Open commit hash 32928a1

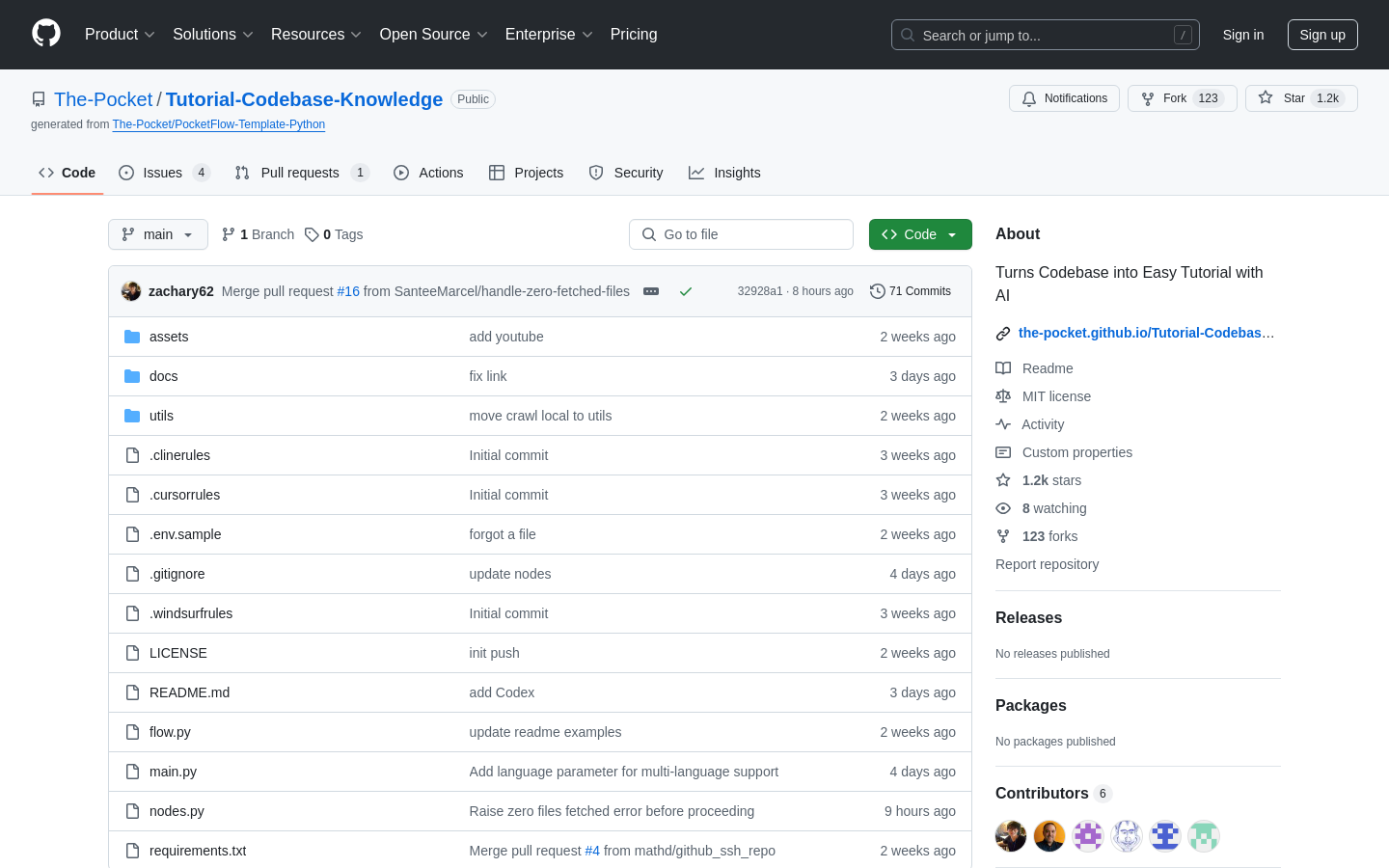point(760,291)
